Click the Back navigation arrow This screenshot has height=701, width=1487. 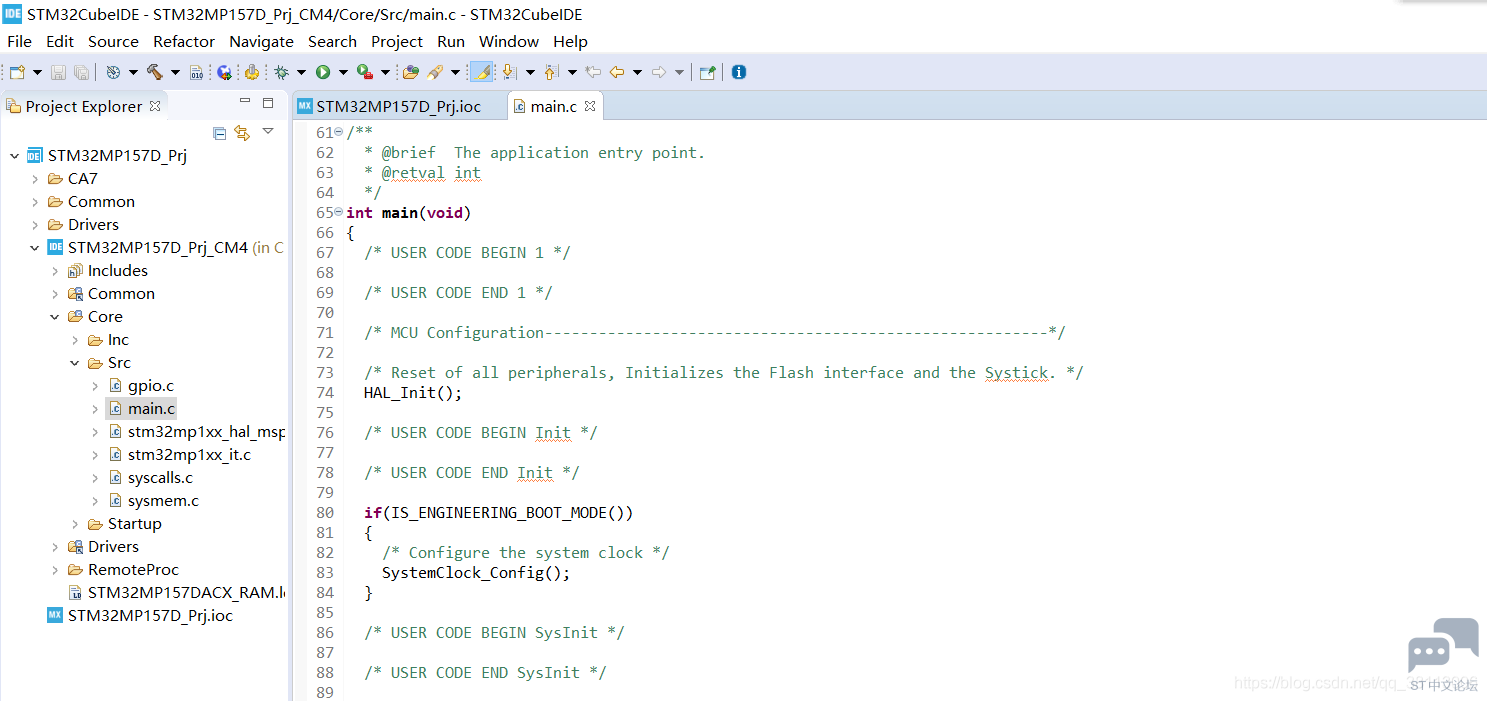(x=617, y=72)
